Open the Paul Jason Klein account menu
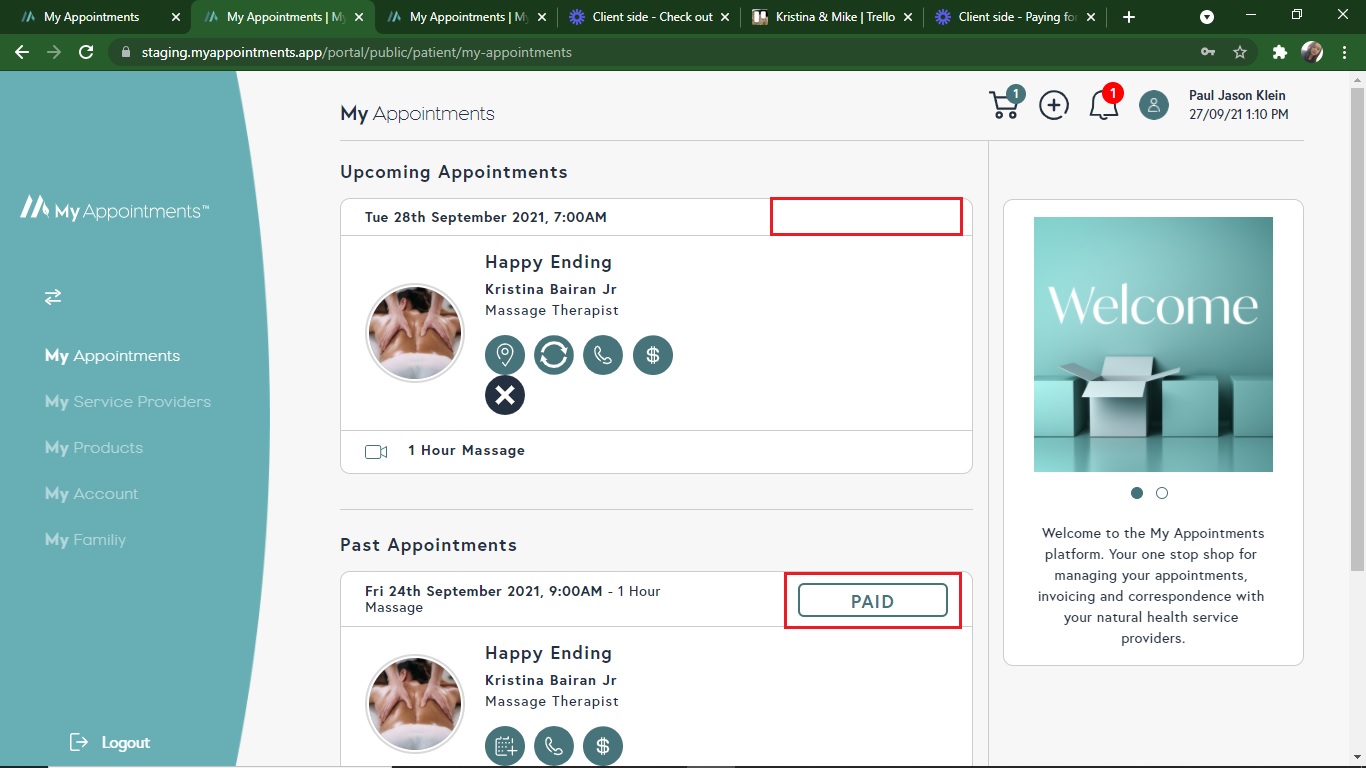This screenshot has height=768, width=1366. tap(1237, 96)
